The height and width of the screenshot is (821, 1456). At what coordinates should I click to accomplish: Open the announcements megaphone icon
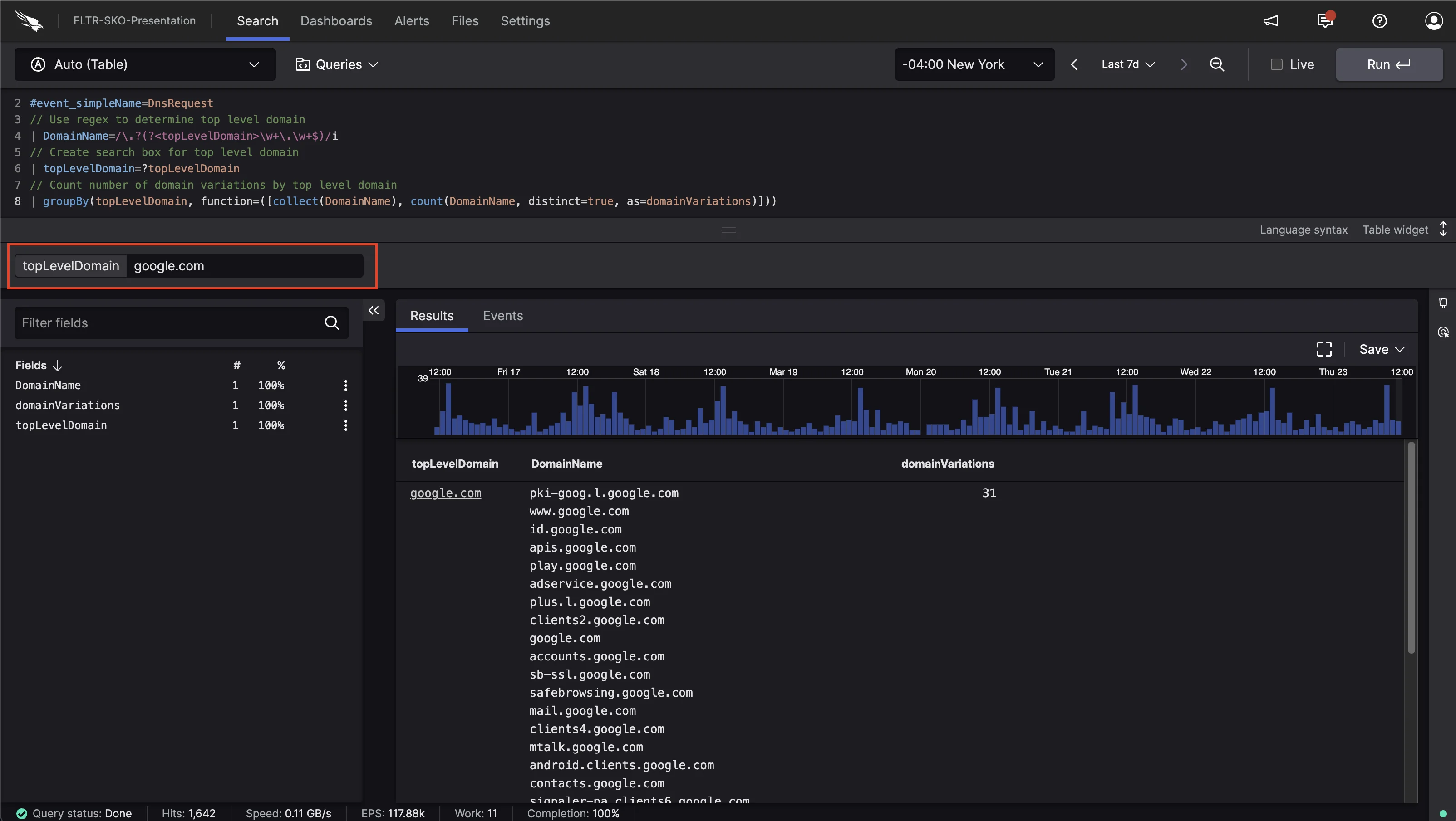(1271, 21)
